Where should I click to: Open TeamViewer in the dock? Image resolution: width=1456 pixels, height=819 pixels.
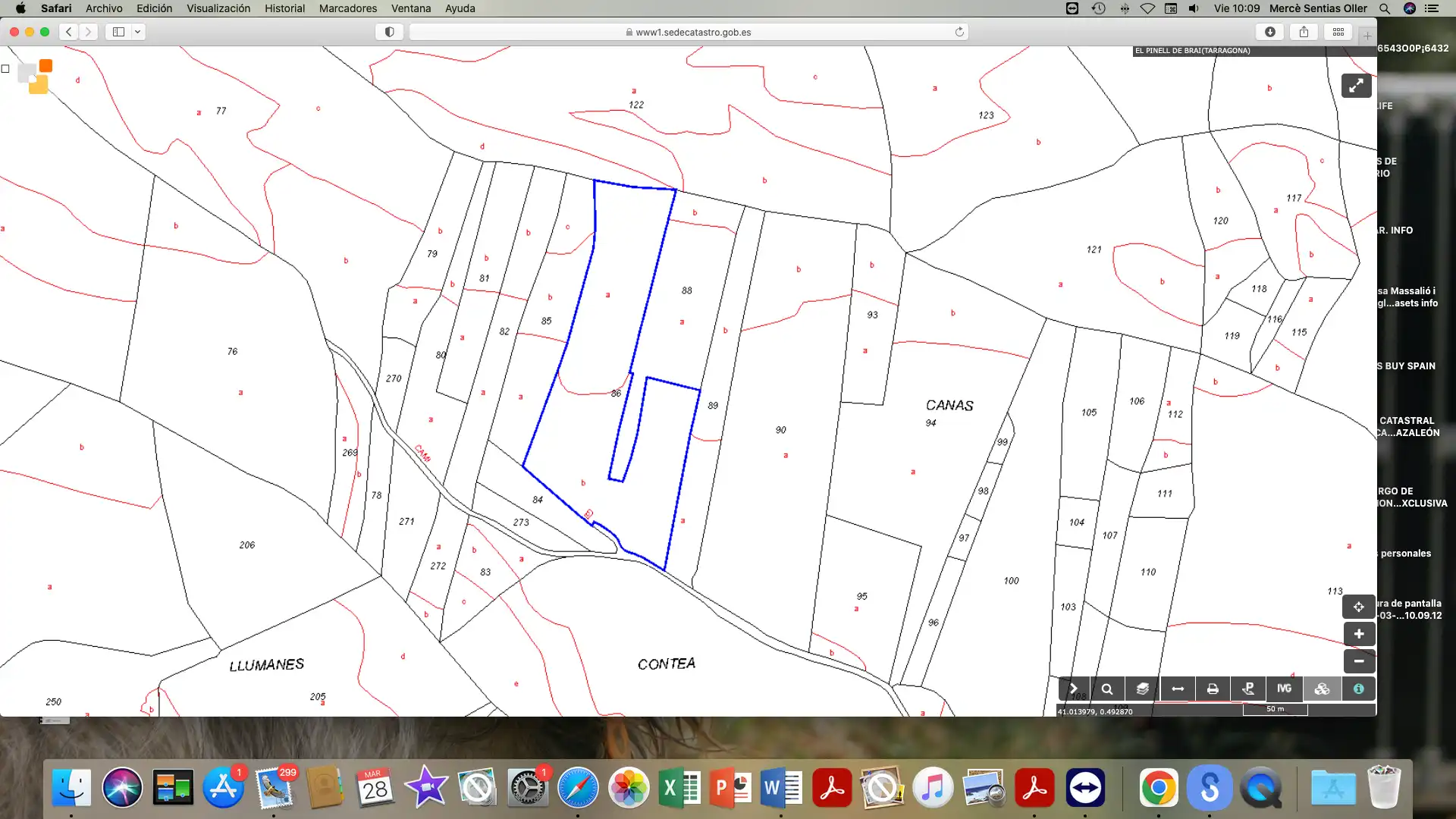coord(1085,787)
